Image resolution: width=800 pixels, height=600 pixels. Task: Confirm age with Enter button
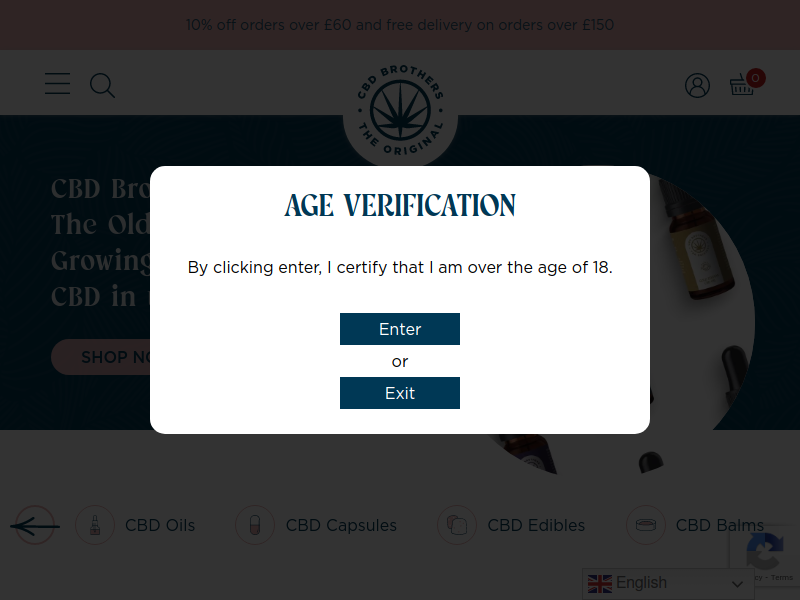(400, 329)
